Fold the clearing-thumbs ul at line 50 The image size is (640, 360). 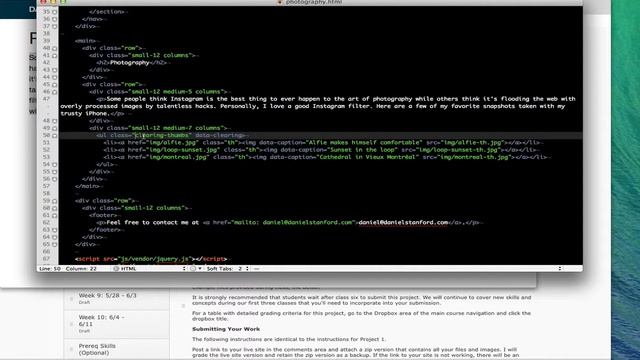(x=54, y=136)
